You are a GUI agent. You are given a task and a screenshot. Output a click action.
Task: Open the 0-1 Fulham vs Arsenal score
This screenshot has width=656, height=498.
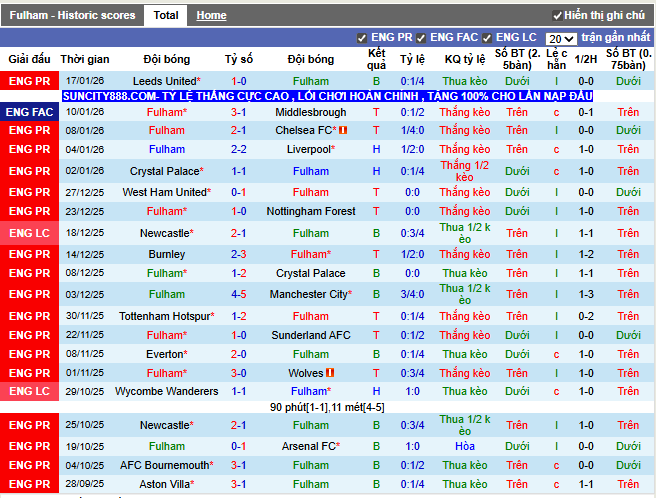click(238, 447)
